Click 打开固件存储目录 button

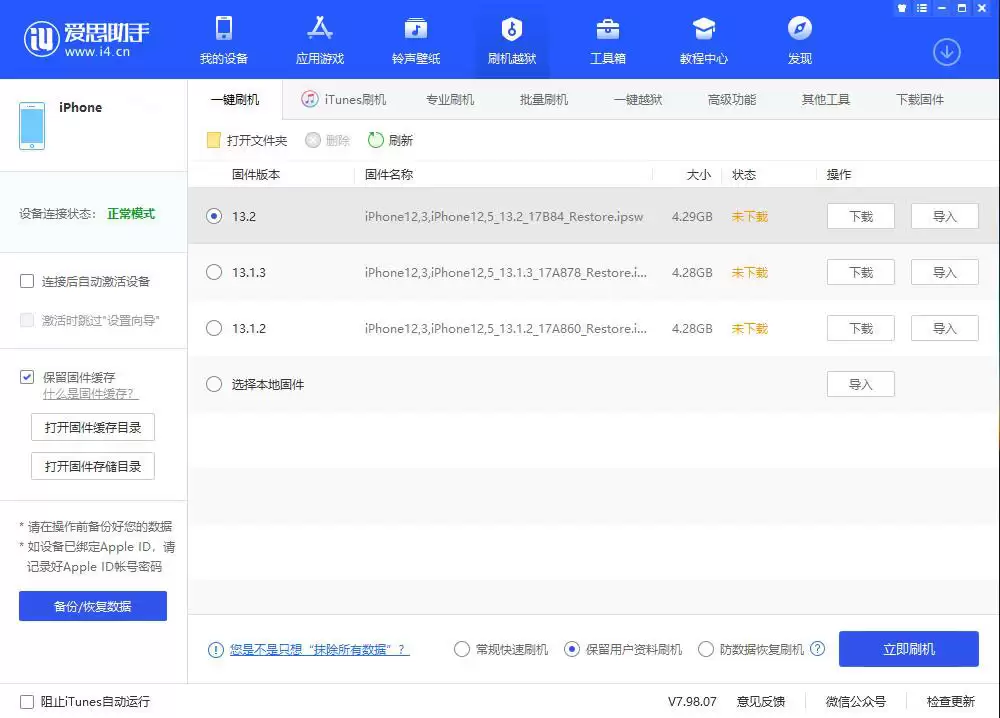(93, 466)
